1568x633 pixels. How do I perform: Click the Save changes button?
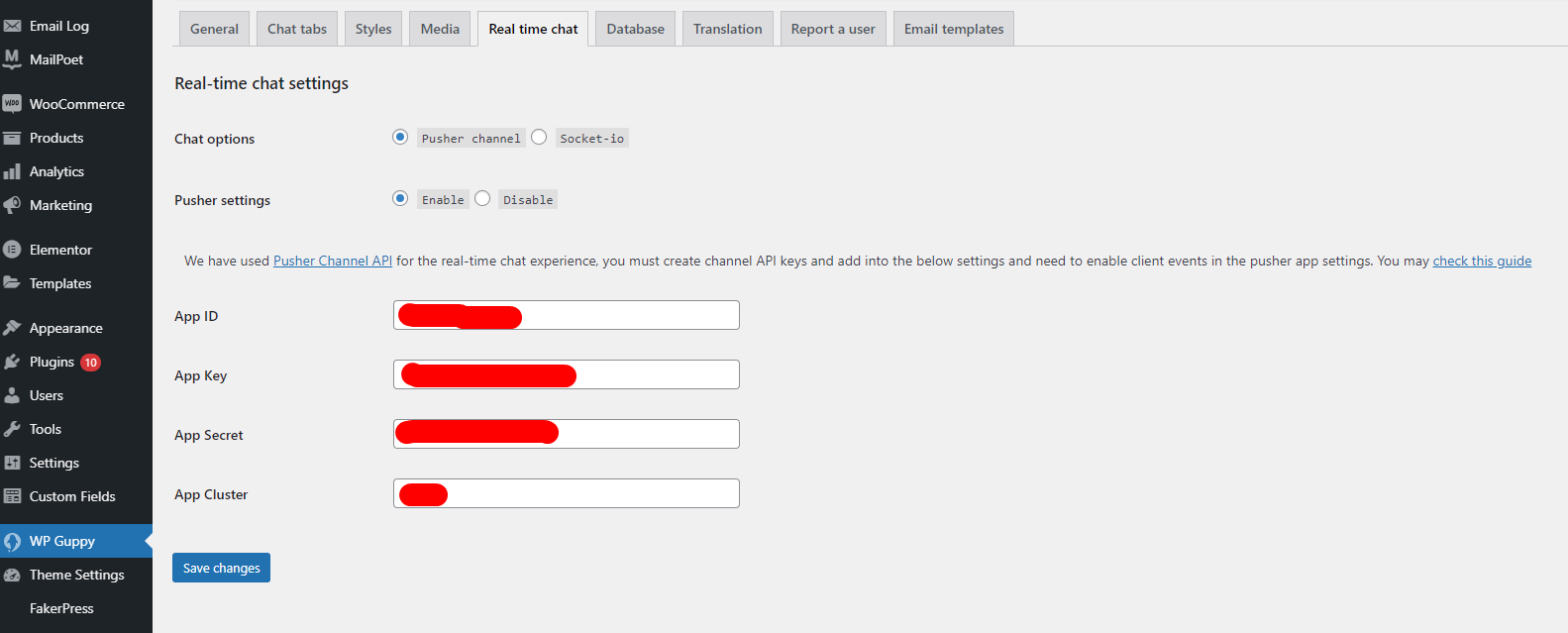[221, 568]
